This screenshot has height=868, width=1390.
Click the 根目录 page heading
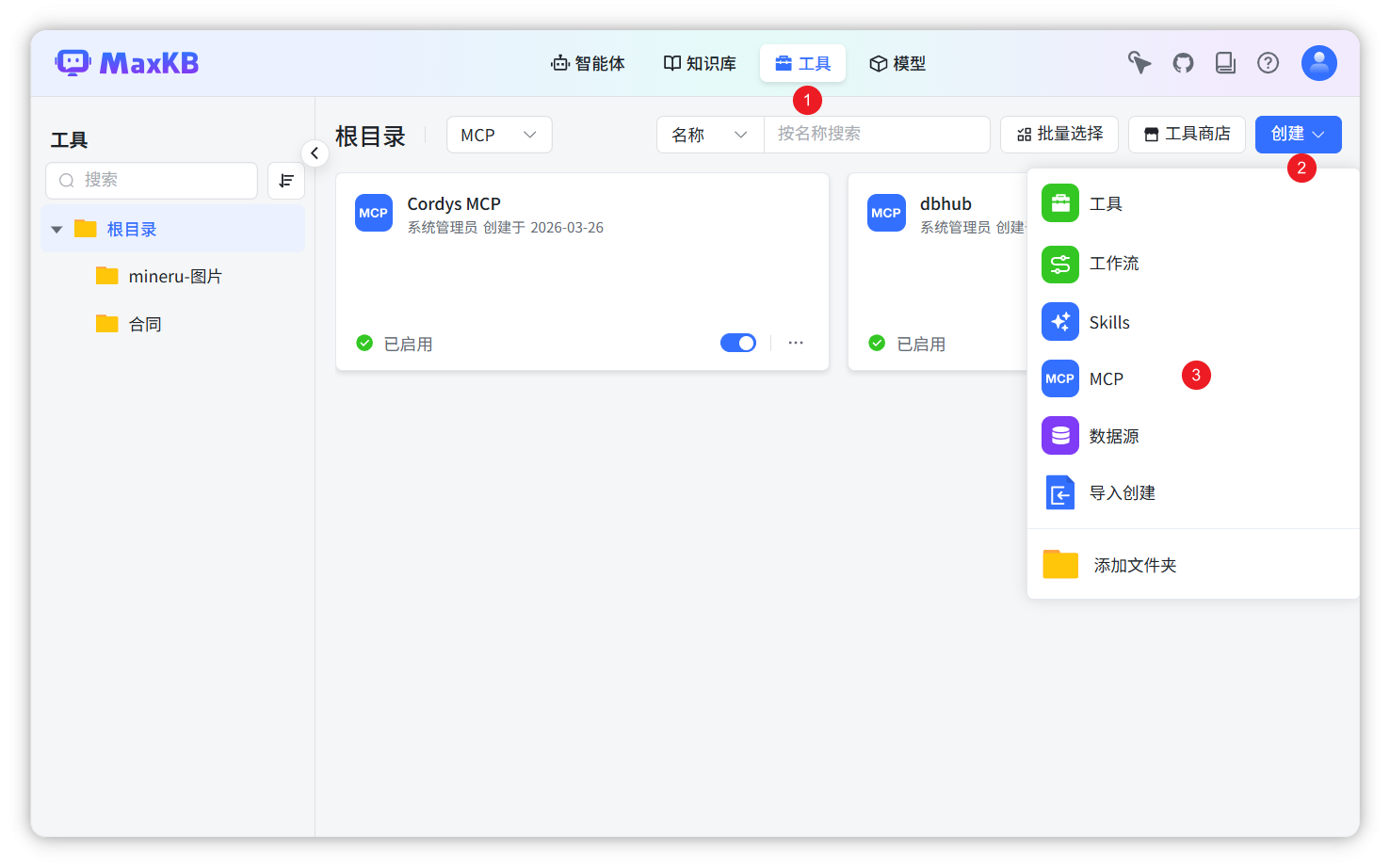point(370,137)
